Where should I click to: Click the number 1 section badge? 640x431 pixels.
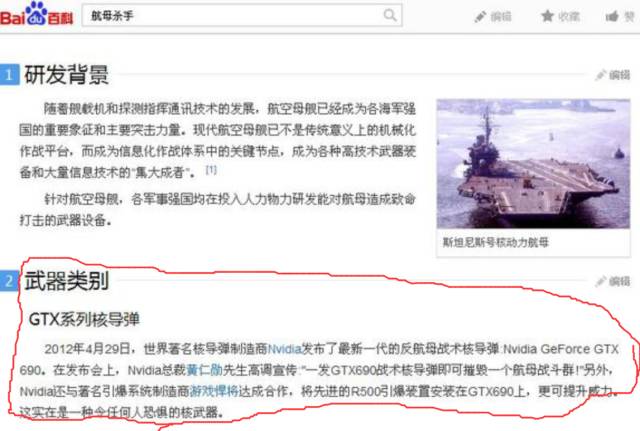point(9,75)
